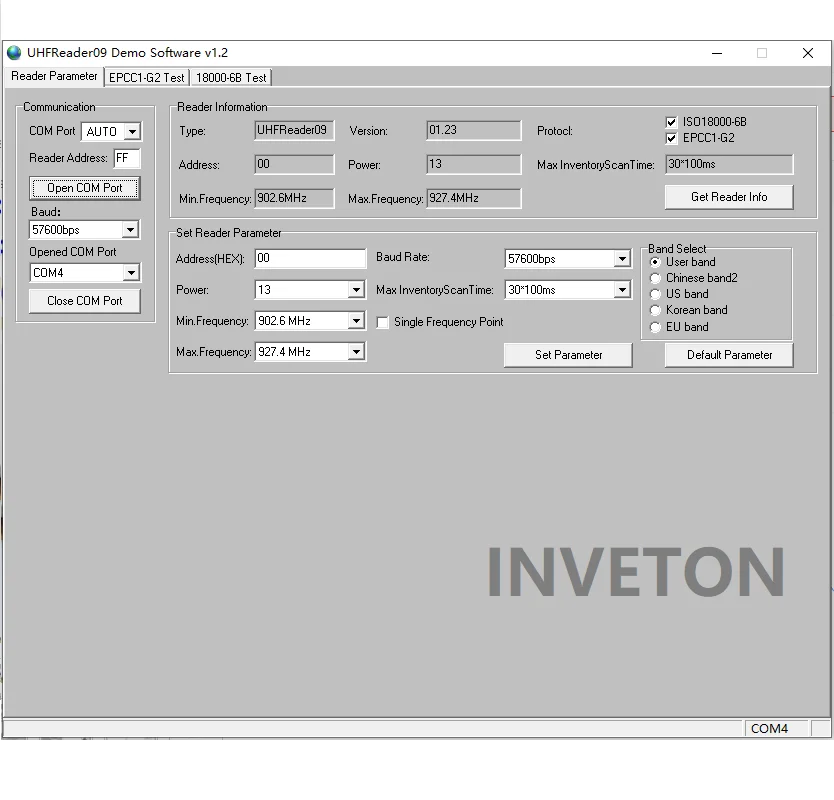
Task: Click the Set Parameter button
Action: 568,355
